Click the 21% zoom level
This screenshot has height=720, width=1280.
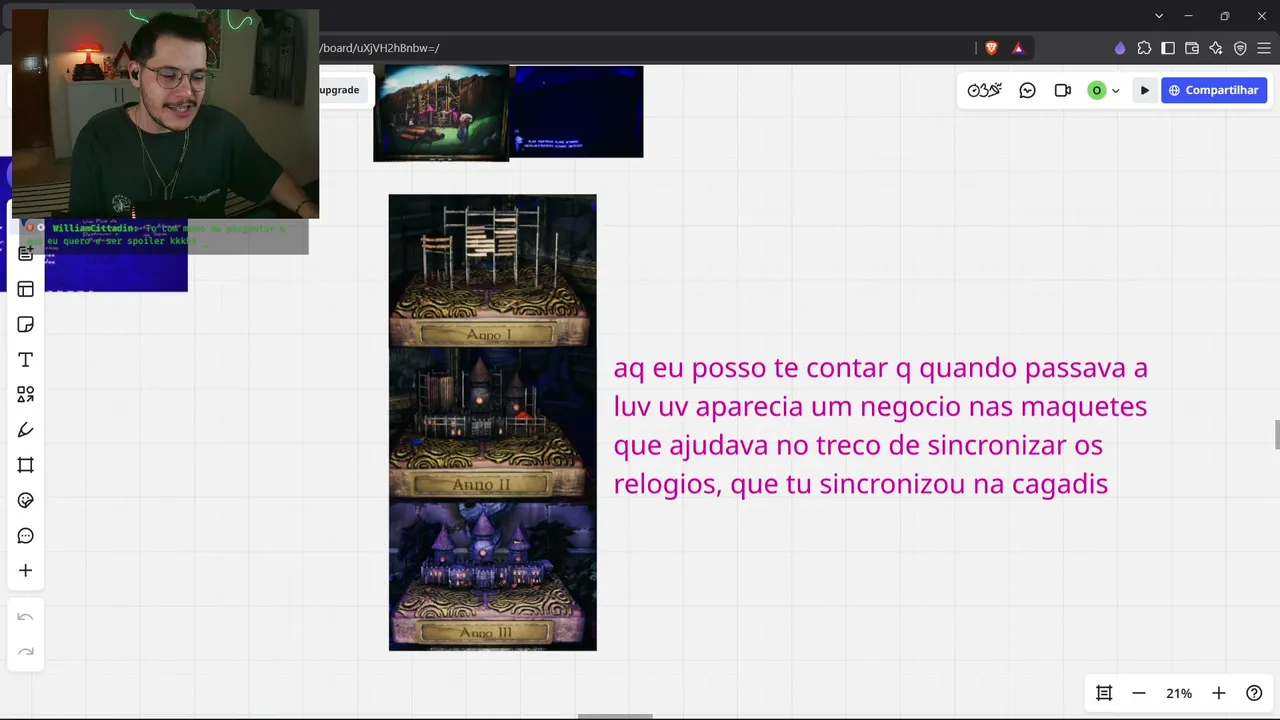(1179, 693)
